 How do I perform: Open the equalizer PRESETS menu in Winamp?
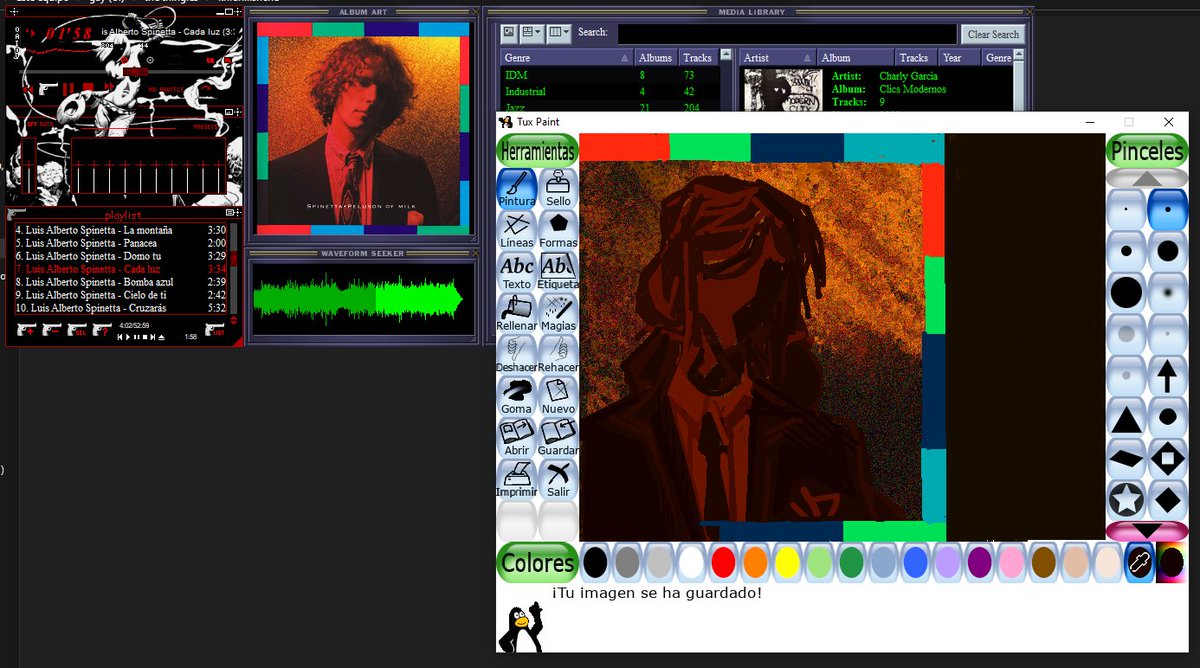point(204,126)
